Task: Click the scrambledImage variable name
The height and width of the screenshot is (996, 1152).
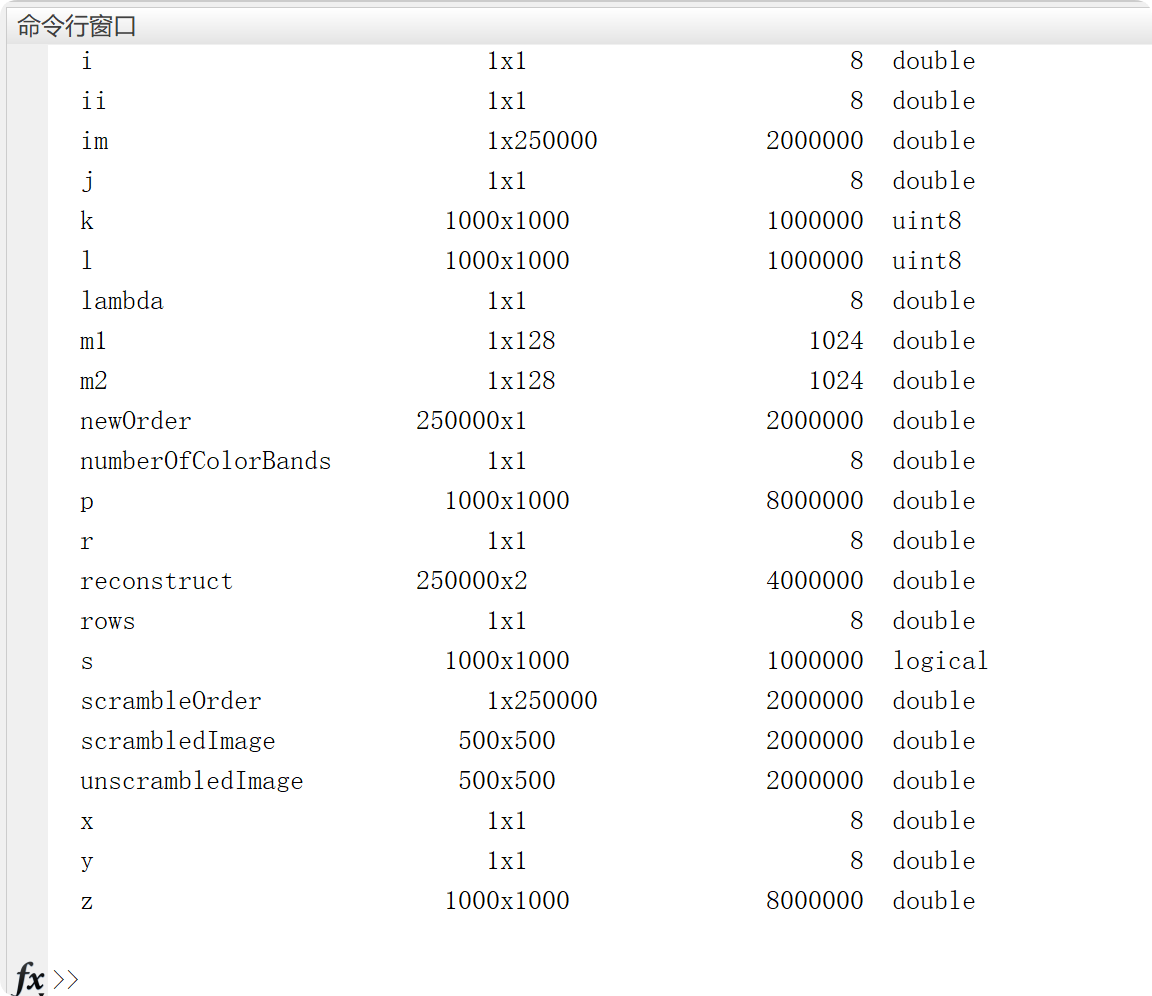Action: pos(177,741)
